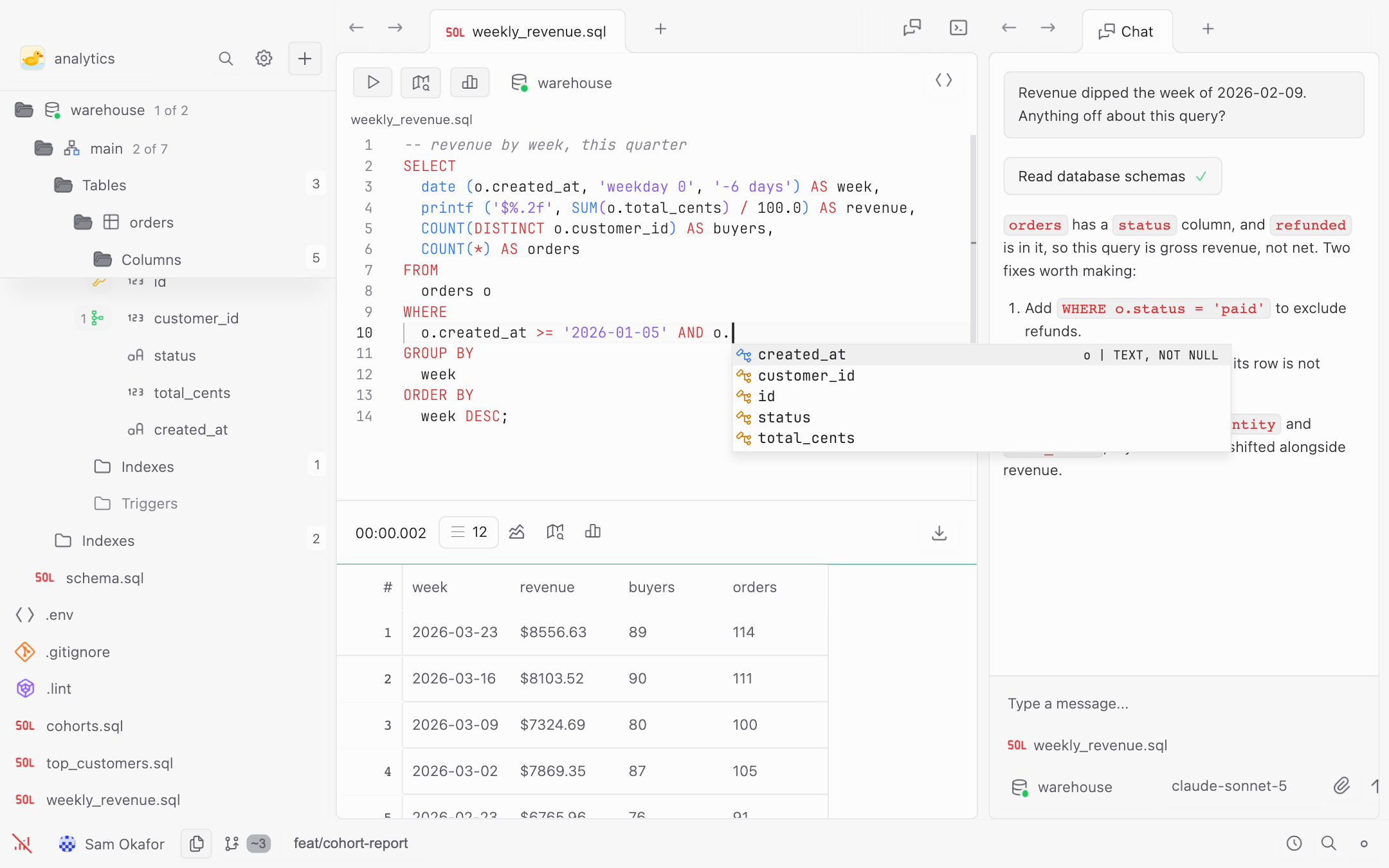
Task: Choose total_cents from the autocomplete list
Action: coord(981,438)
